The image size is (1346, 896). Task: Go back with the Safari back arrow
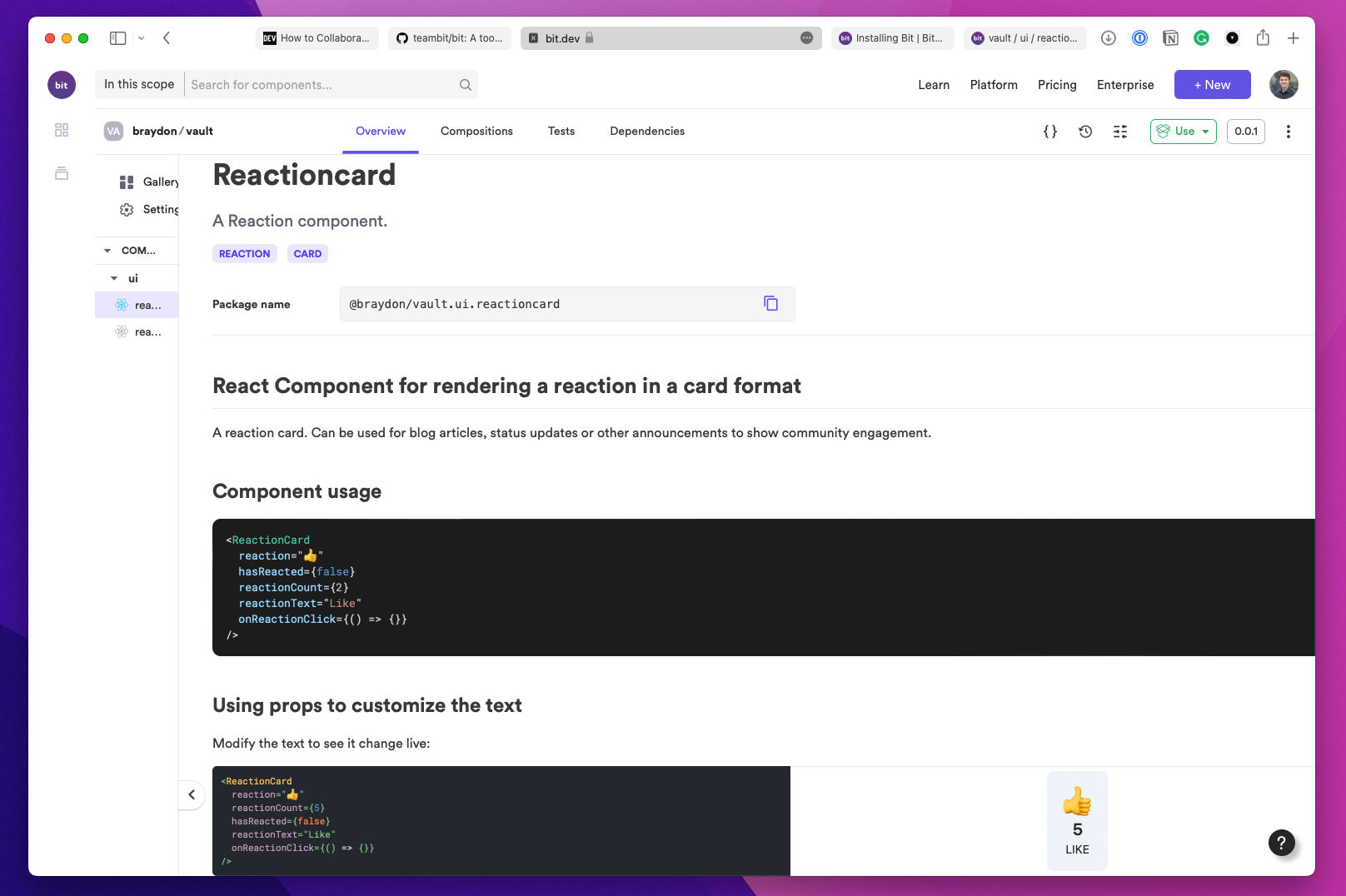tap(167, 38)
